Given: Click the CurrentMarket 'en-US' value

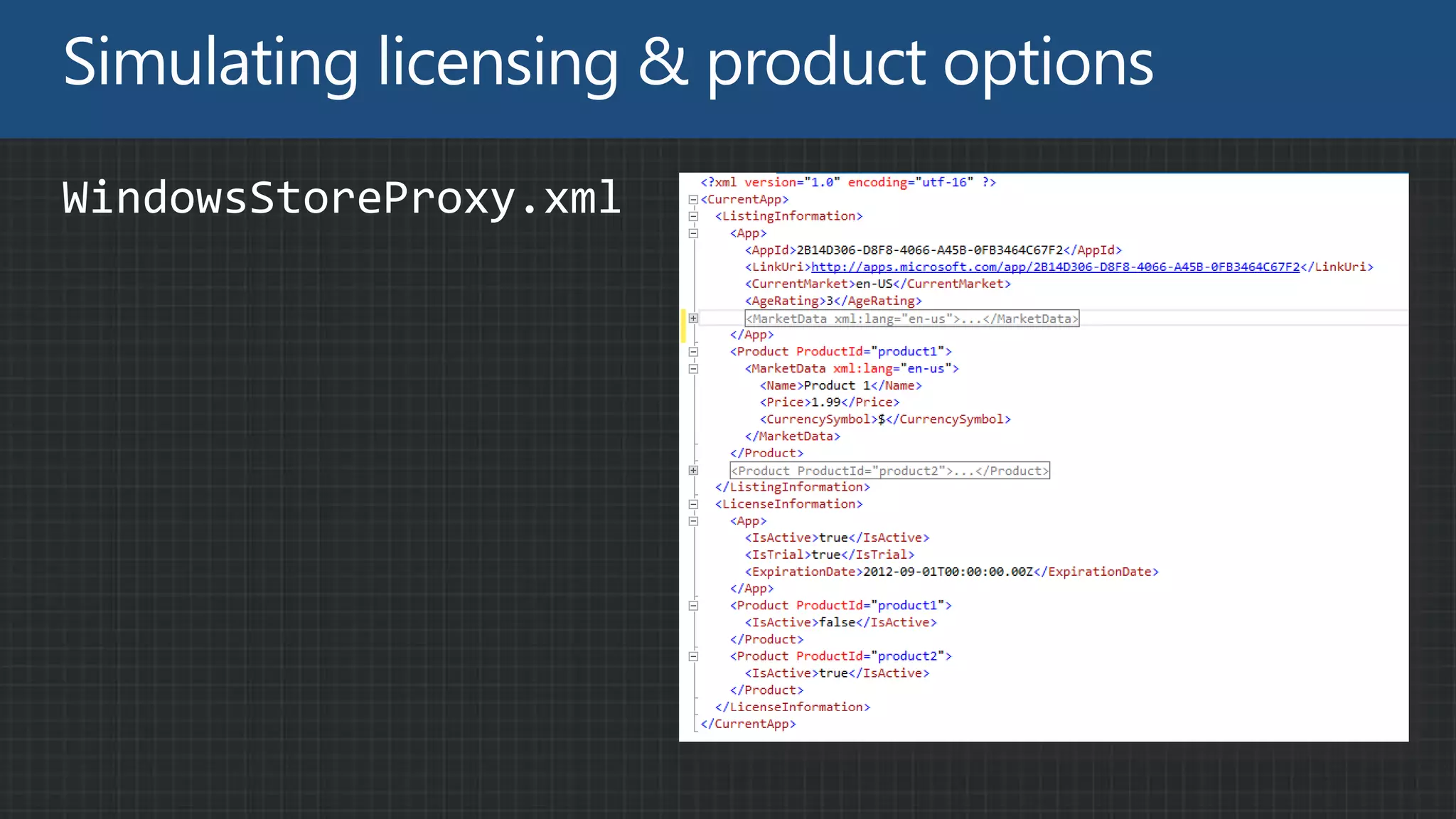Looking at the screenshot, I should click(874, 284).
